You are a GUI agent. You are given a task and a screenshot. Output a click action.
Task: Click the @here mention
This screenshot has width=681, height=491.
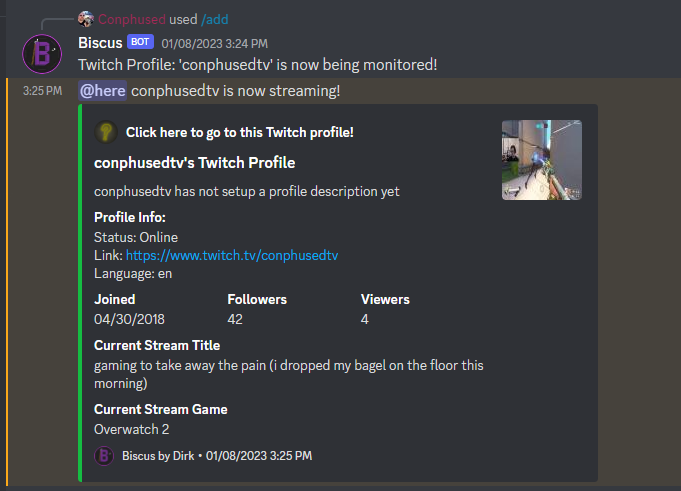(x=103, y=91)
